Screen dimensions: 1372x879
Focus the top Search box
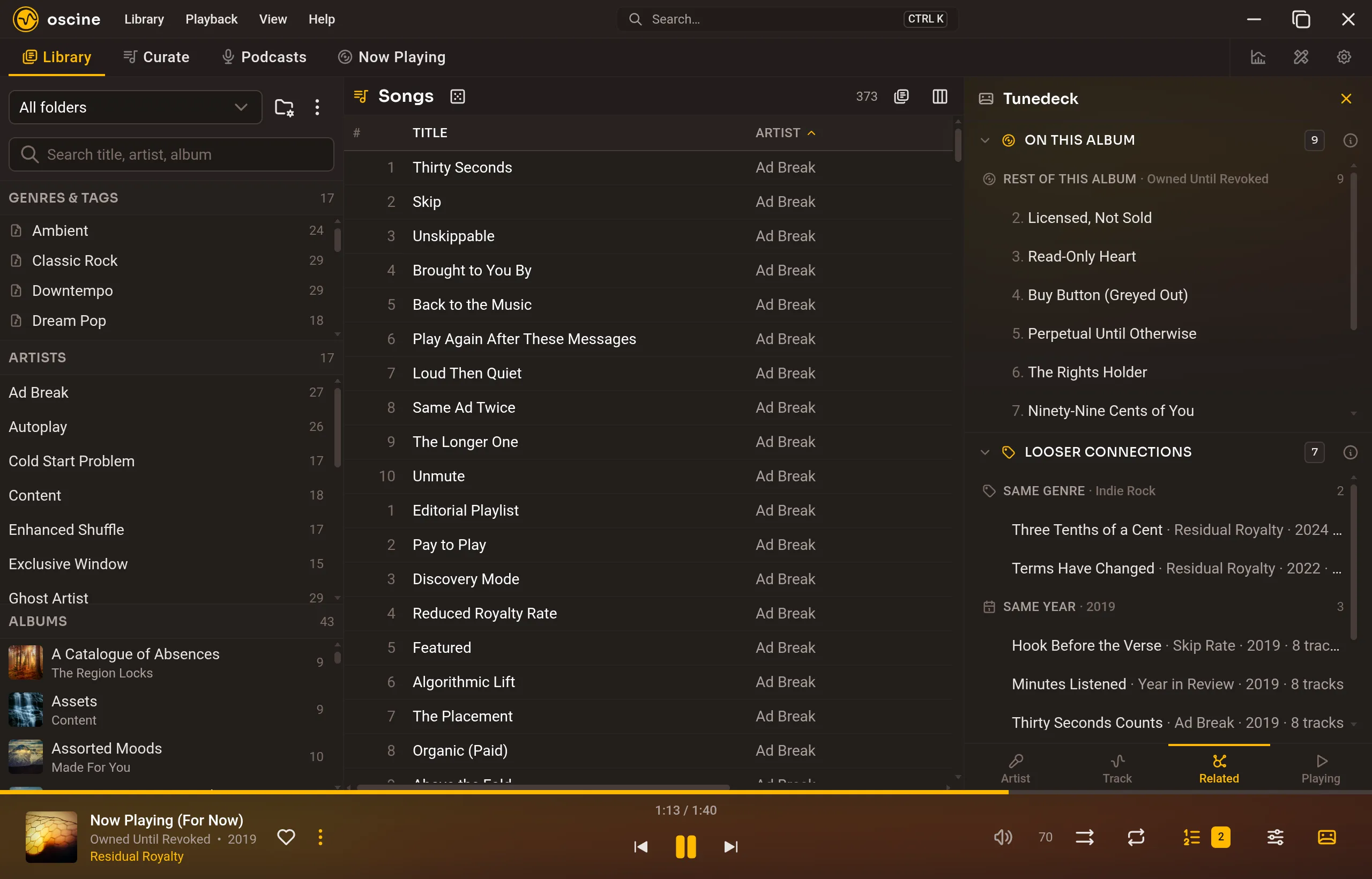click(788, 19)
